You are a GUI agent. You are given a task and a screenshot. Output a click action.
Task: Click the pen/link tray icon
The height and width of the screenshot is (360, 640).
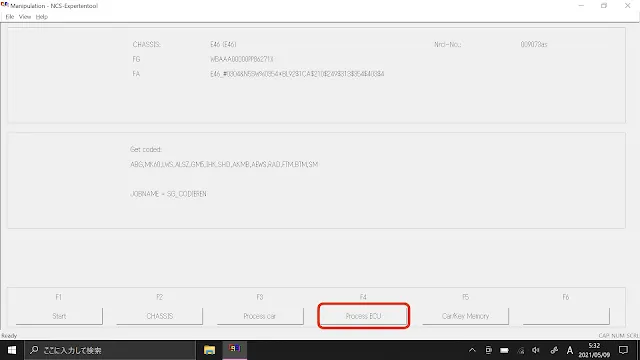[x=554, y=350]
